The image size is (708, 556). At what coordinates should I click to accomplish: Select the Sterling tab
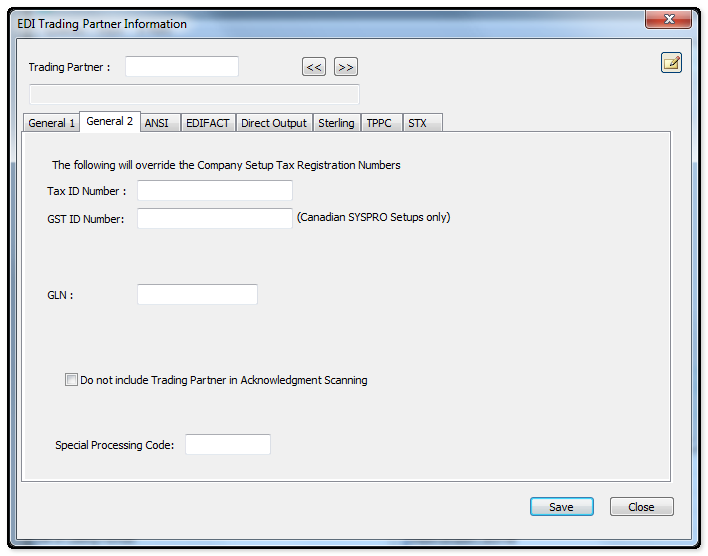[x=336, y=123]
